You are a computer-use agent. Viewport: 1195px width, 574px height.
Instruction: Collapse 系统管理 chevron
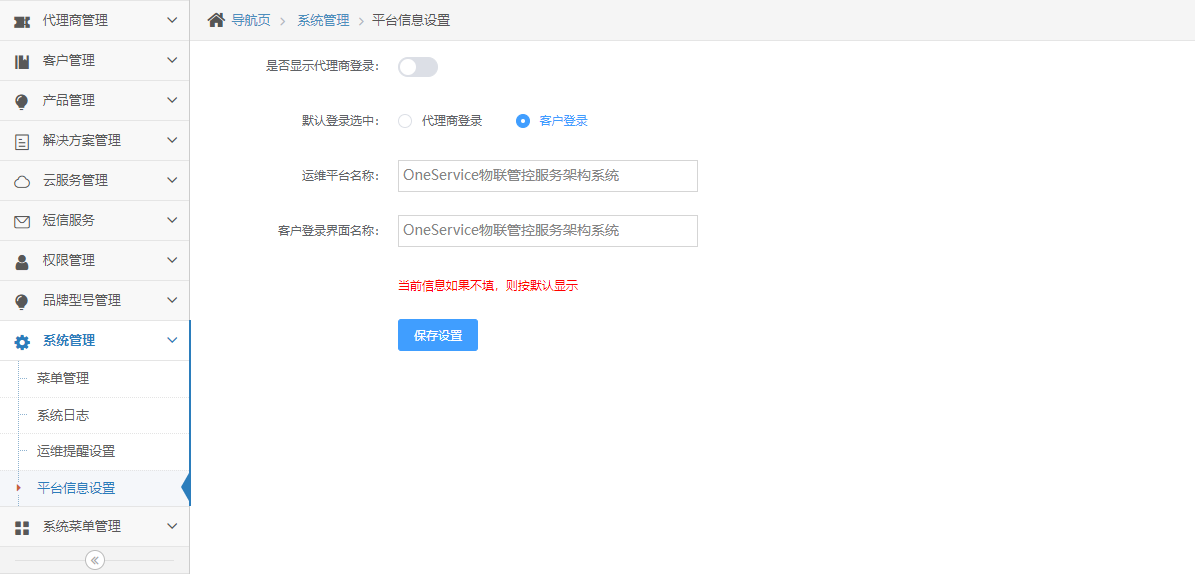tap(172, 340)
